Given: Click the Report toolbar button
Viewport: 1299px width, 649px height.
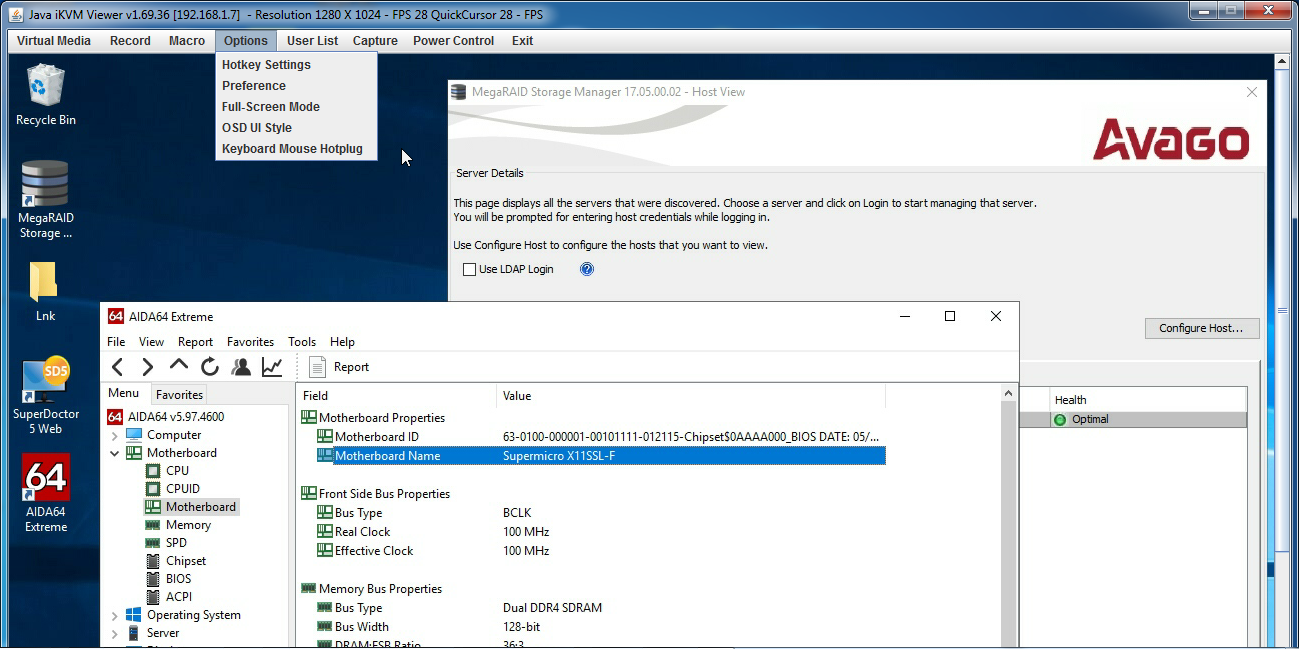Looking at the screenshot, I should click(x=340, y=367).
